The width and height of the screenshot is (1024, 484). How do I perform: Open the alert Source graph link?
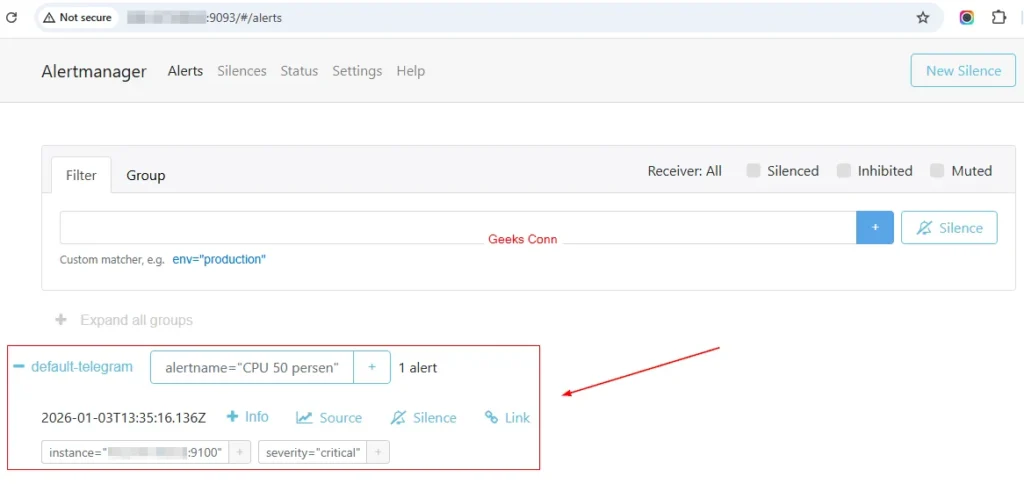(x=328, y=418)
